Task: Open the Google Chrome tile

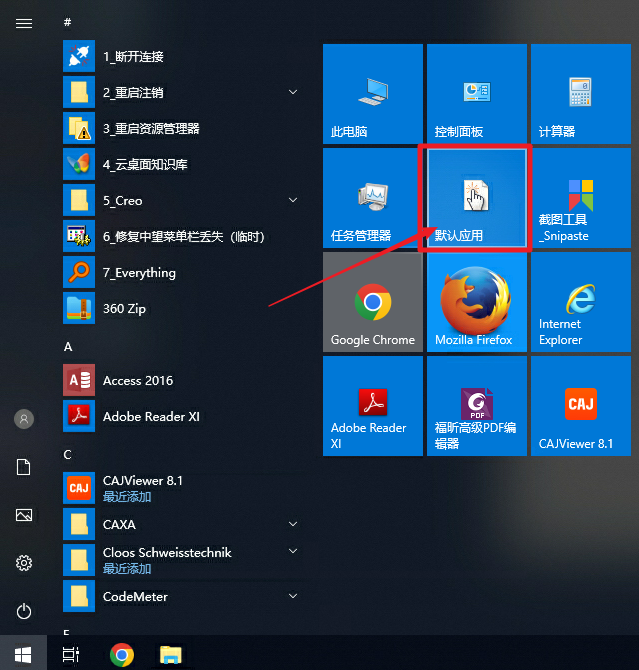Action: coord(373,302)
